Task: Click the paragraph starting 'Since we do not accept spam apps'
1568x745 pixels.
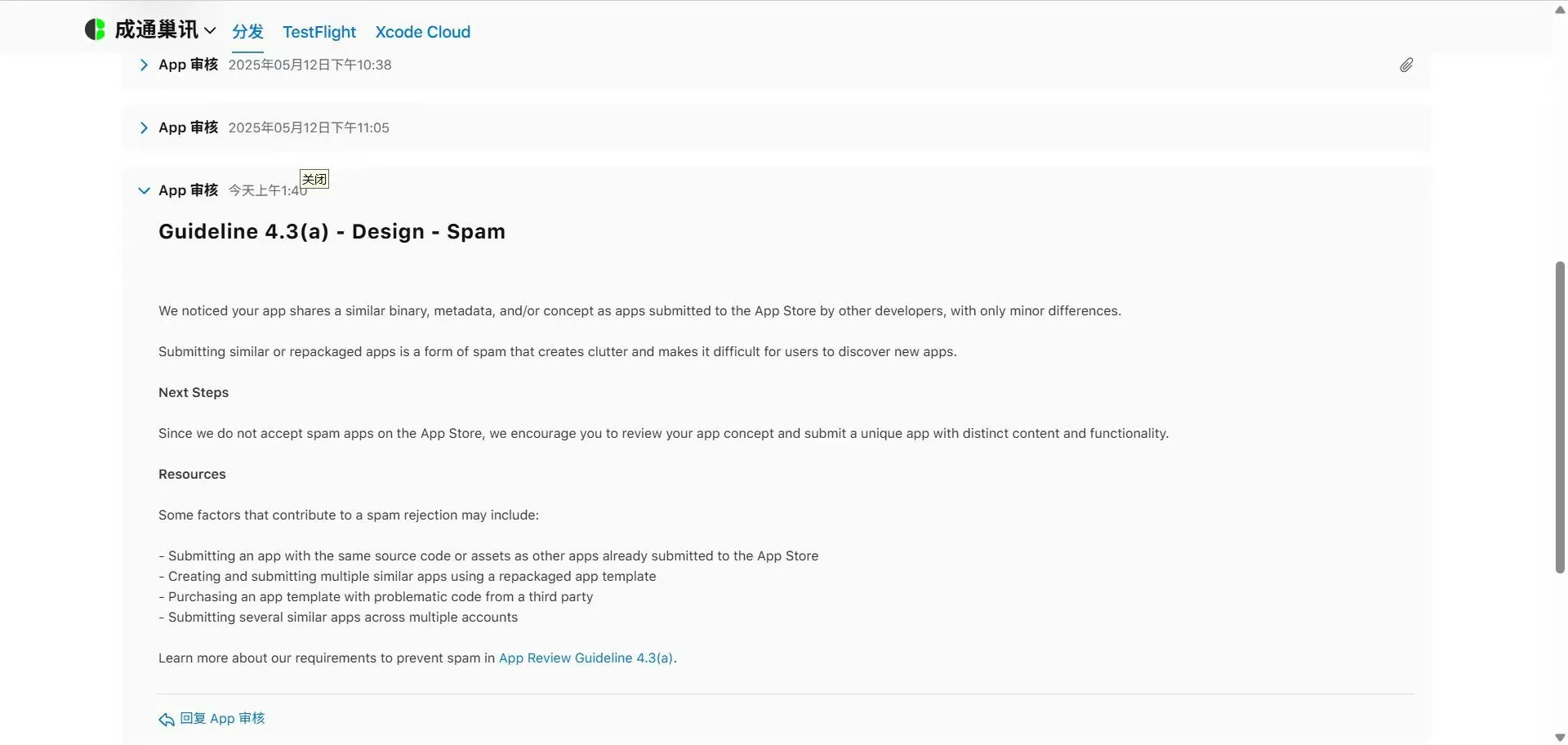Action: pos(664,434)
